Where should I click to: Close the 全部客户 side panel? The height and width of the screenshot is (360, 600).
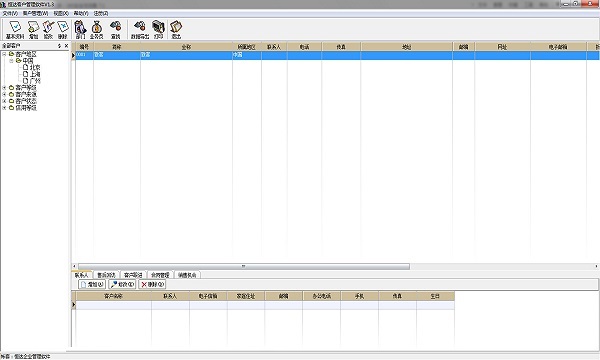coord(66,46)
